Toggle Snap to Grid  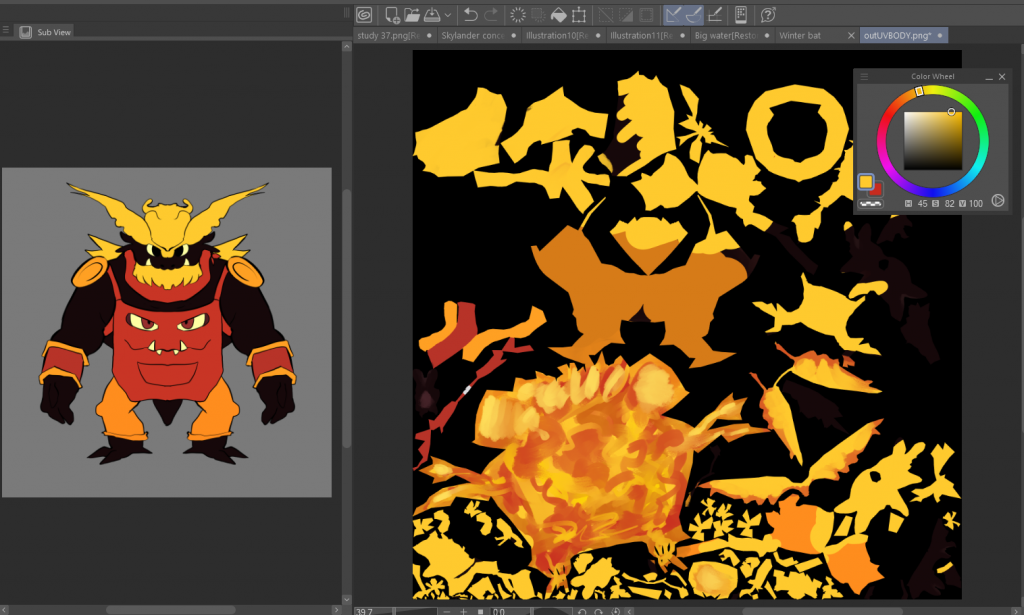[x=715, y=14]
